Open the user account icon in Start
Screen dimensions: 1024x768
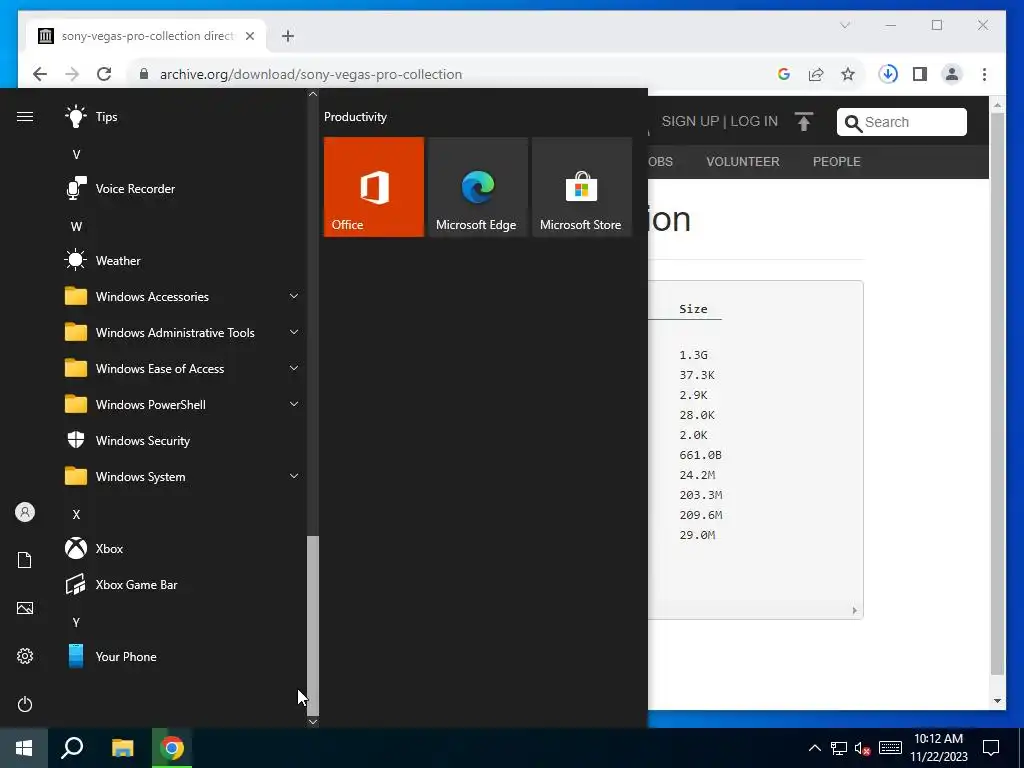point(25,512)
